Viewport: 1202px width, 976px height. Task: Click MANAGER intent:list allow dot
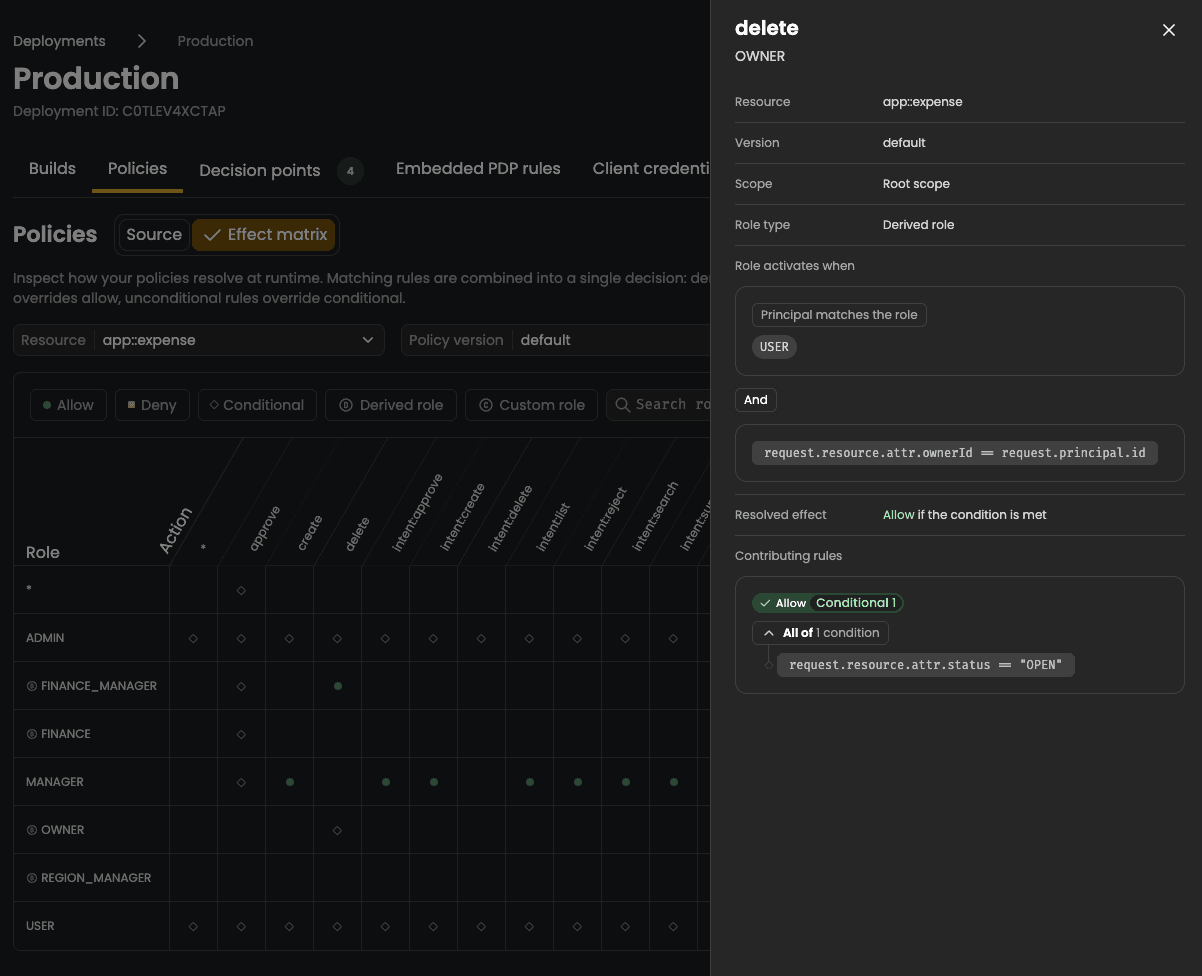click(x=530, y=782)
